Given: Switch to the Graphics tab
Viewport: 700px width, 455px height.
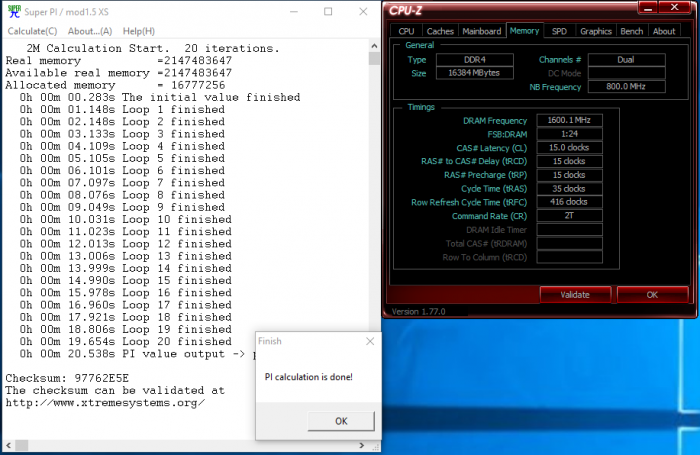Looking at the screenshot, I should point(596,31).
